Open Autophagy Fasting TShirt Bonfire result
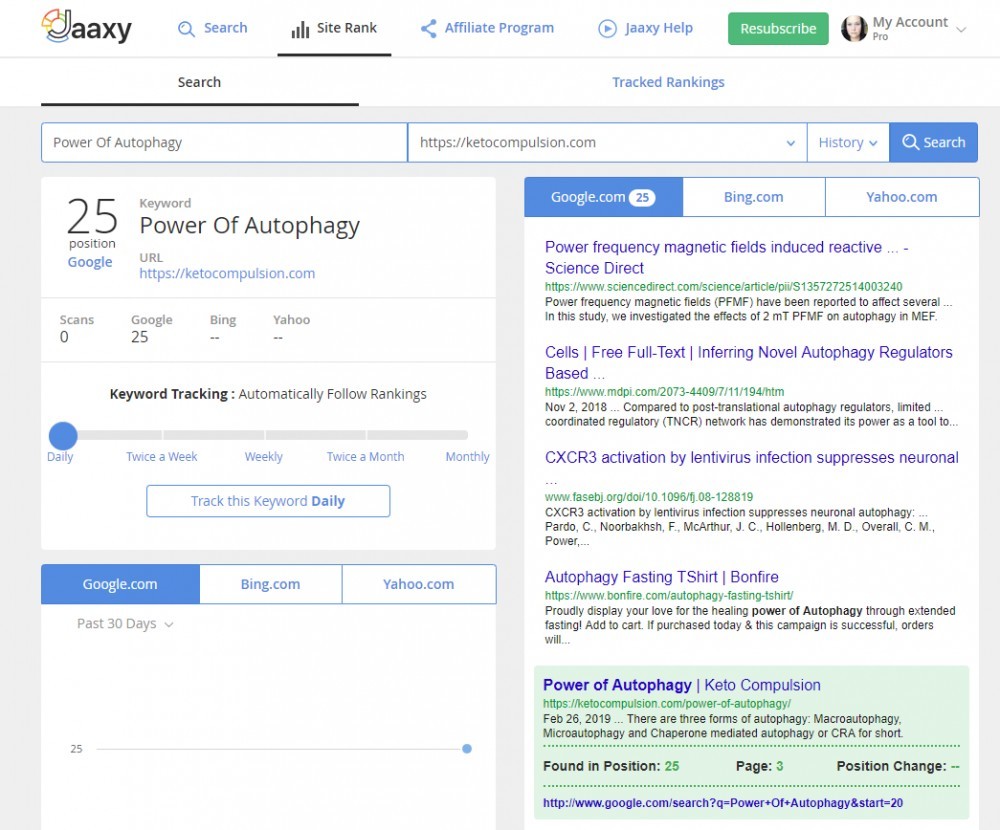The width and height of the screenshot is (1000, 830). click(661, 577)
